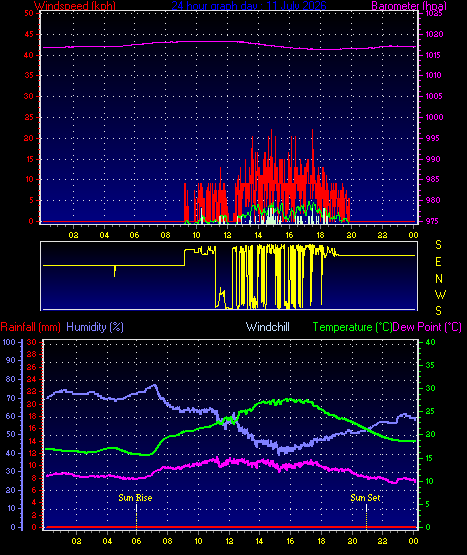This screenshot has height=555, width=467.
Task: Click the Sun Set marker label
Action: [365, 498]
